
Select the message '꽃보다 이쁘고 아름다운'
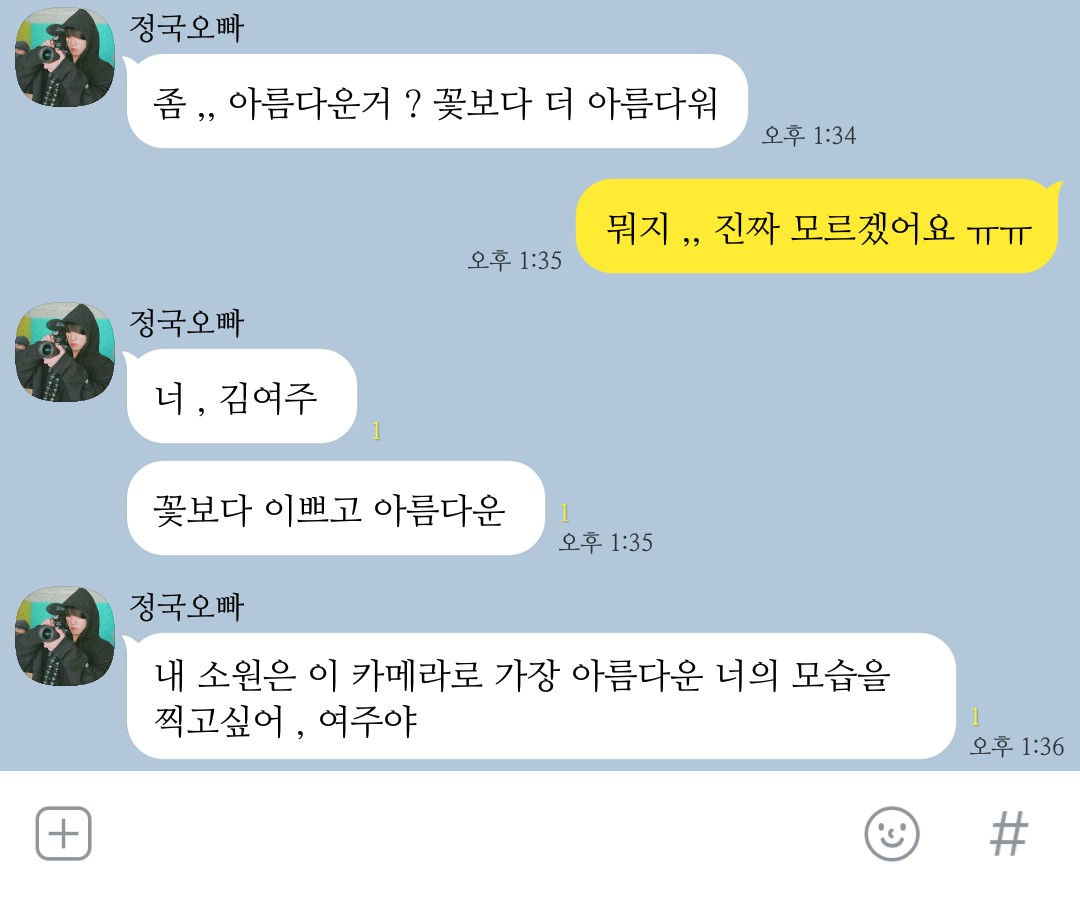pos(335,508)
